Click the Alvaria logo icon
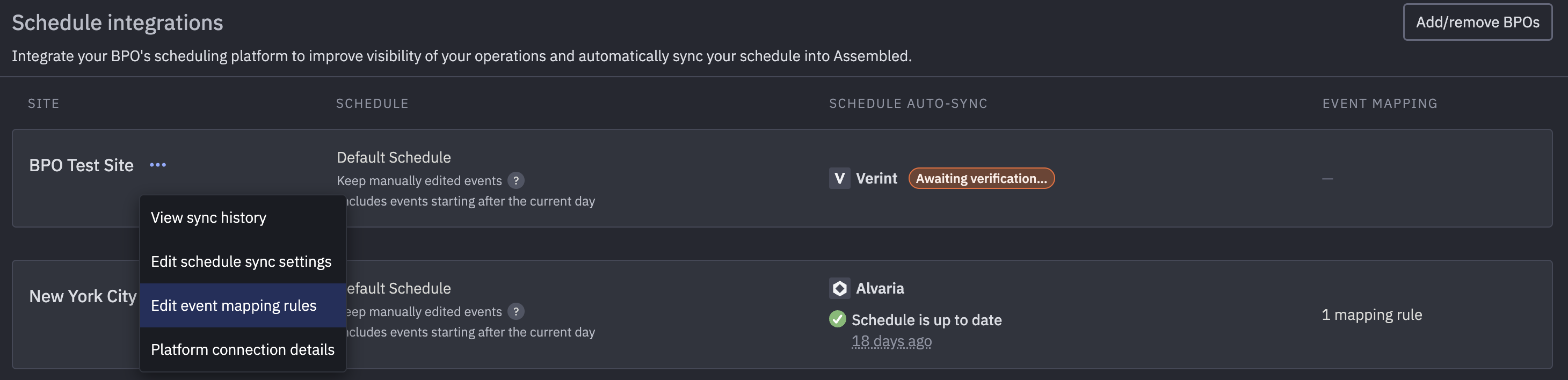Screen dimensions: 1568x380 tap(839, 288)
